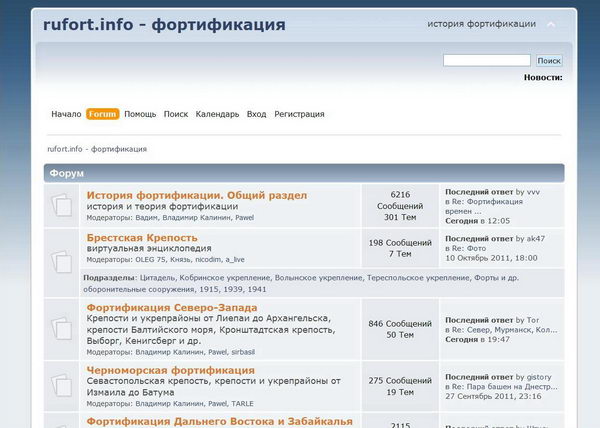Open the Кобринское укрепление sub-board

(225, 278)
